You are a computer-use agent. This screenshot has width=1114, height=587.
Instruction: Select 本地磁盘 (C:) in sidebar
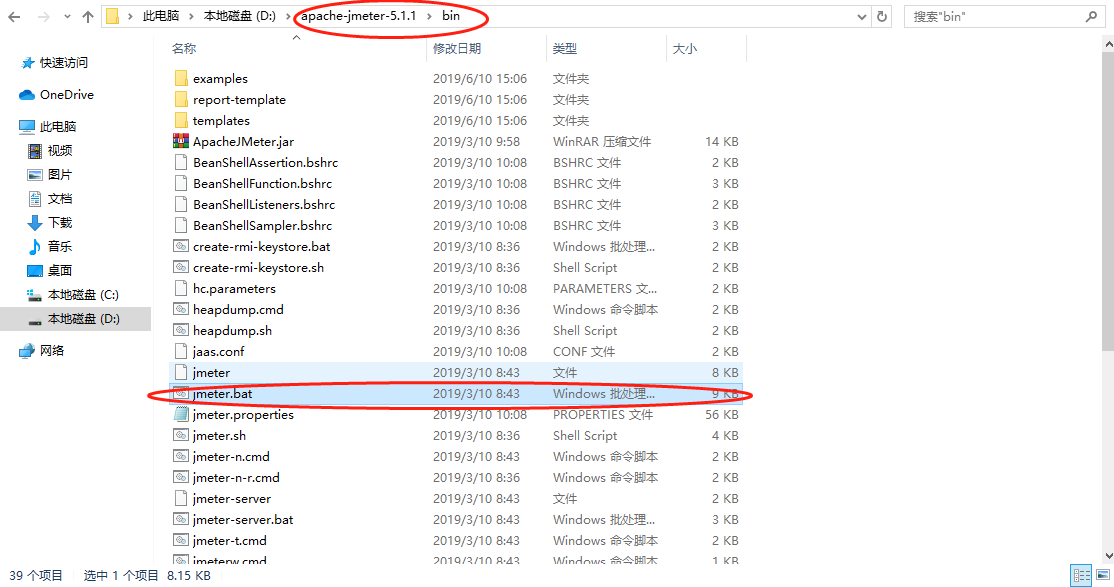(83, 295)
